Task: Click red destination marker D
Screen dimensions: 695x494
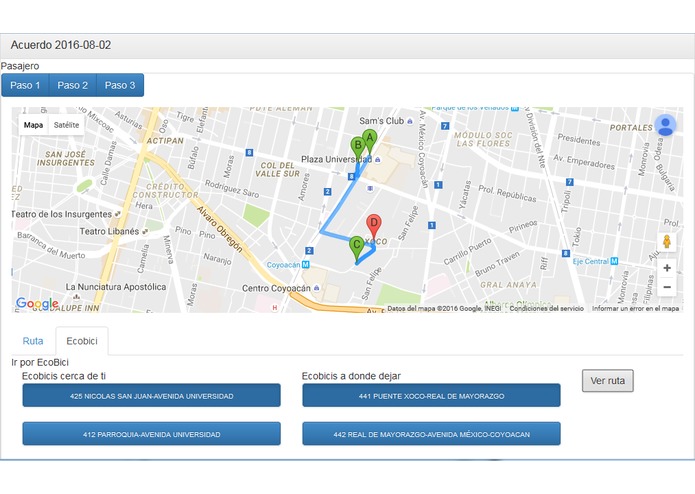Action: 374,226
